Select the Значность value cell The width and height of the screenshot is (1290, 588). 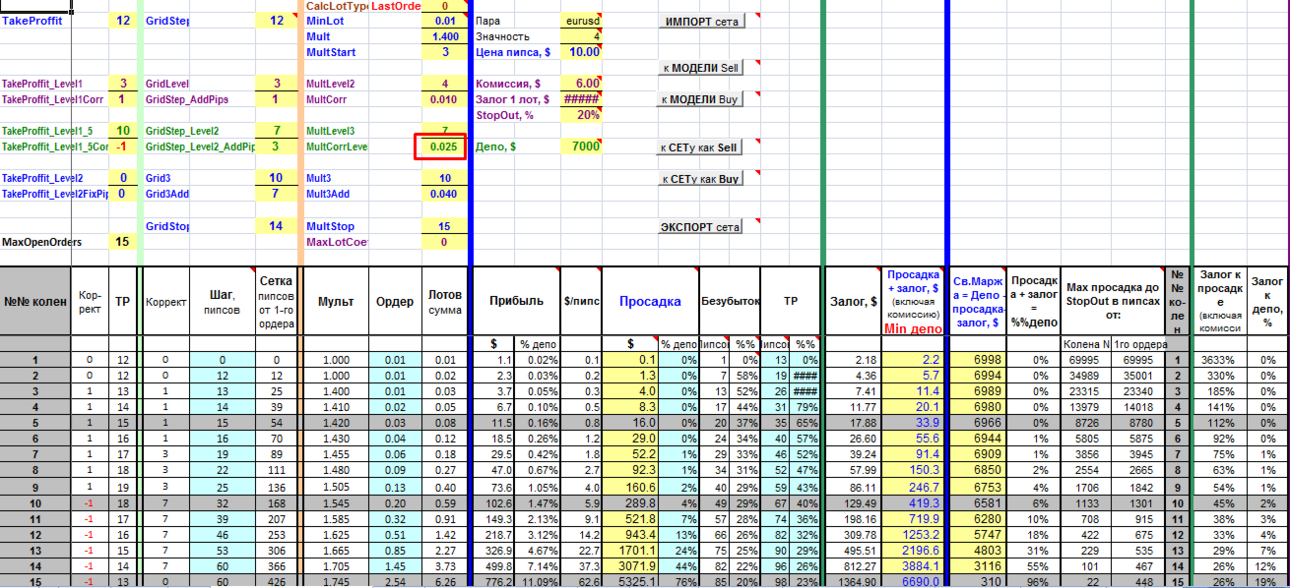582,36
